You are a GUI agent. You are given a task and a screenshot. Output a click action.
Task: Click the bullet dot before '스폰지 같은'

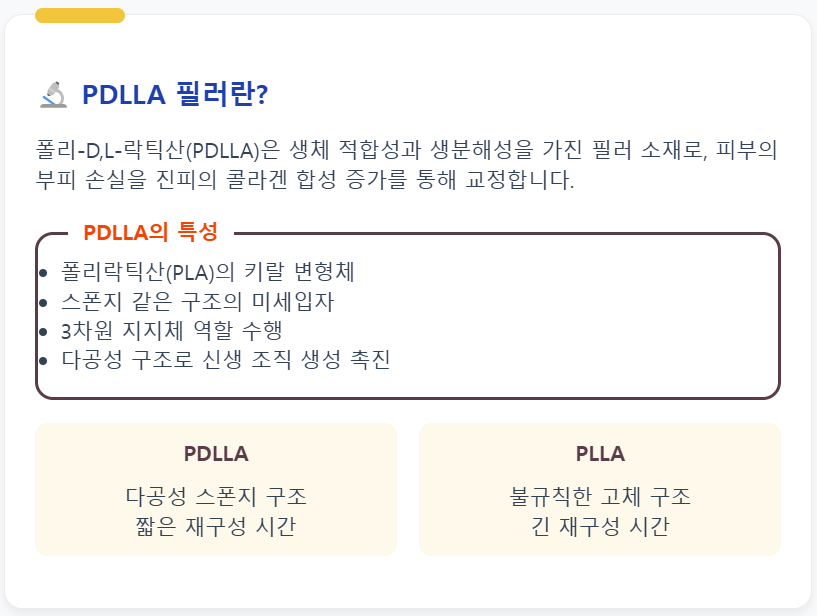point(43,302)
